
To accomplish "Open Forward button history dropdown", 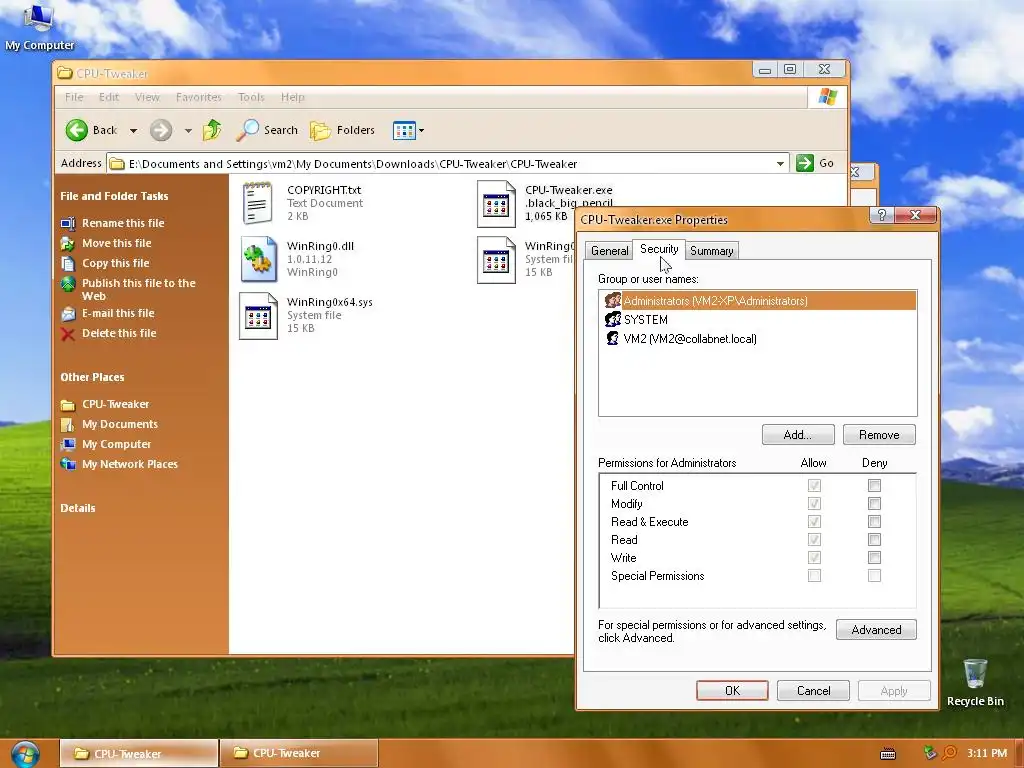I will [x=188, y=131].
